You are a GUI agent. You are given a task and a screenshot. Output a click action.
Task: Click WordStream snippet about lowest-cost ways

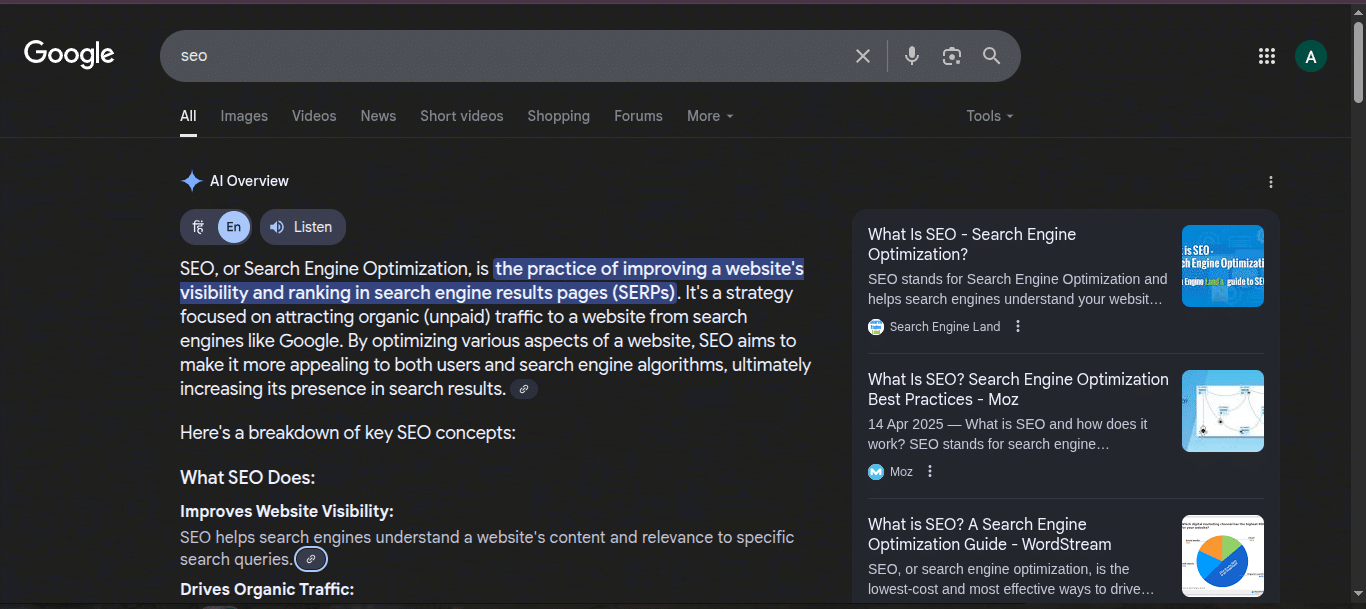(1011, 579)
